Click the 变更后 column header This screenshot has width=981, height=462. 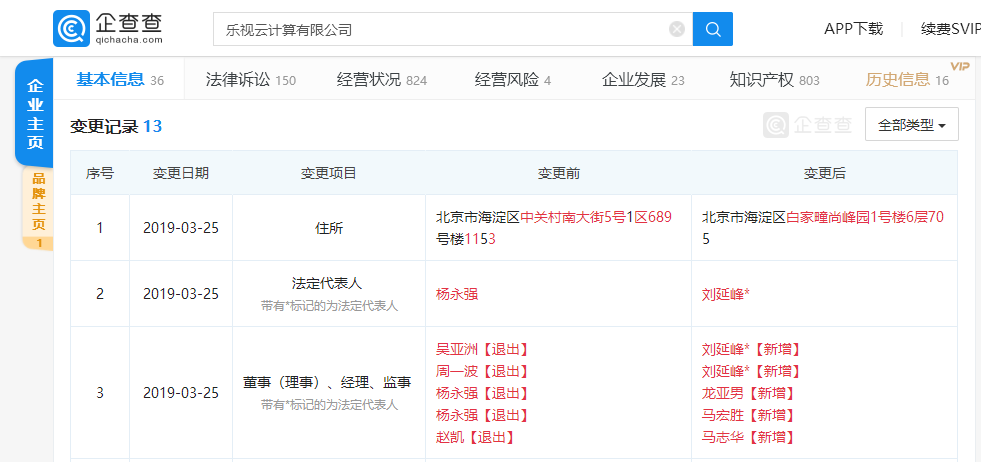tap(825, 173)
